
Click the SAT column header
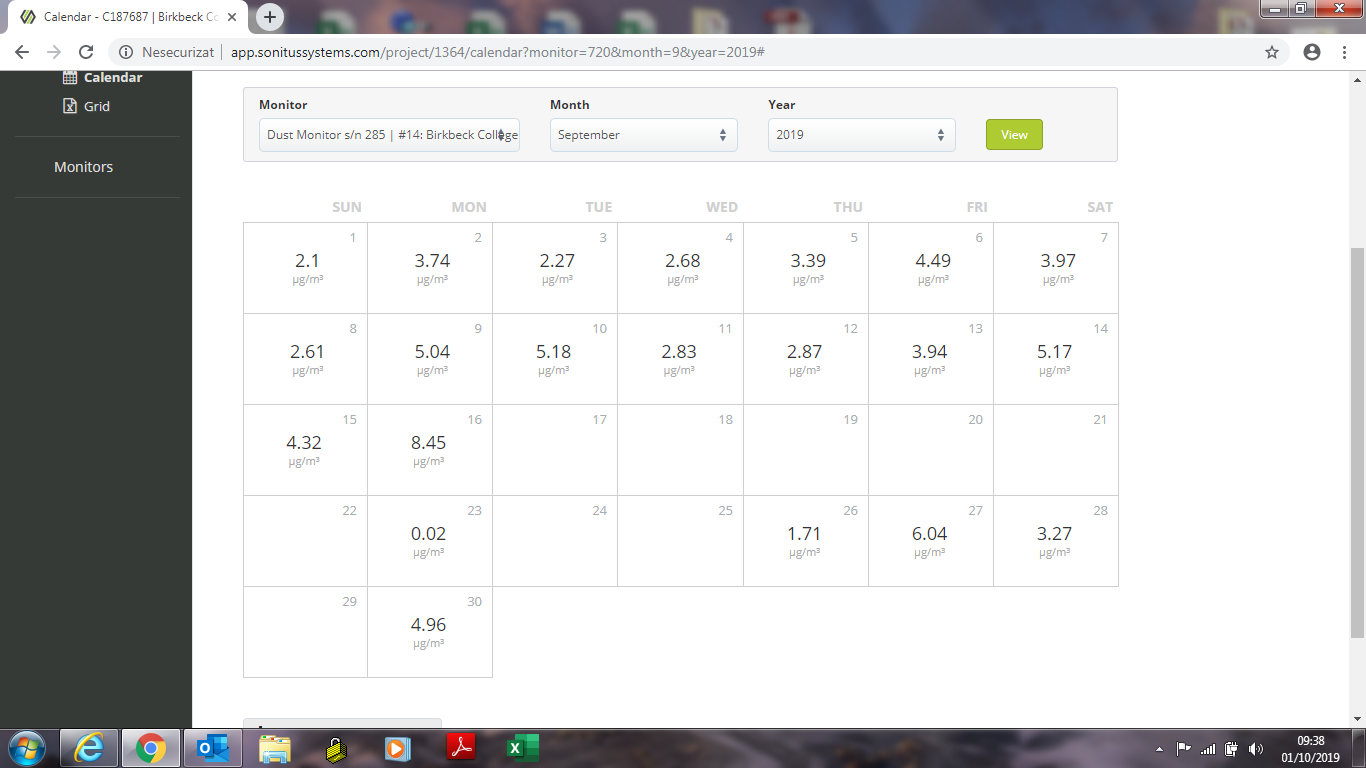(1100, 207)
